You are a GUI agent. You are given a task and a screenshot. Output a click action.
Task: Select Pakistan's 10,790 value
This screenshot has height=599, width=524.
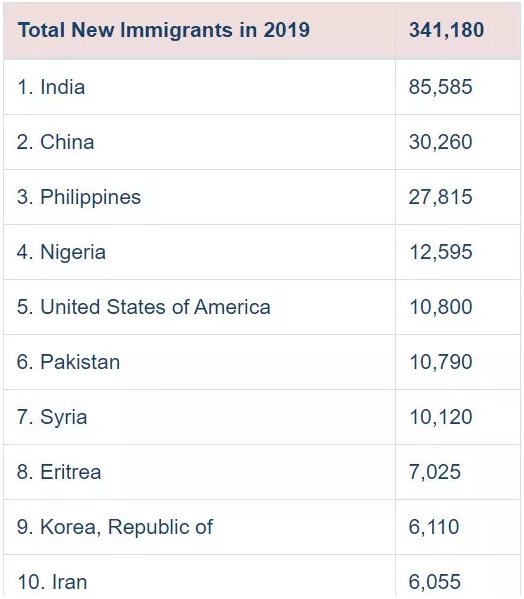tap(440, 362)
